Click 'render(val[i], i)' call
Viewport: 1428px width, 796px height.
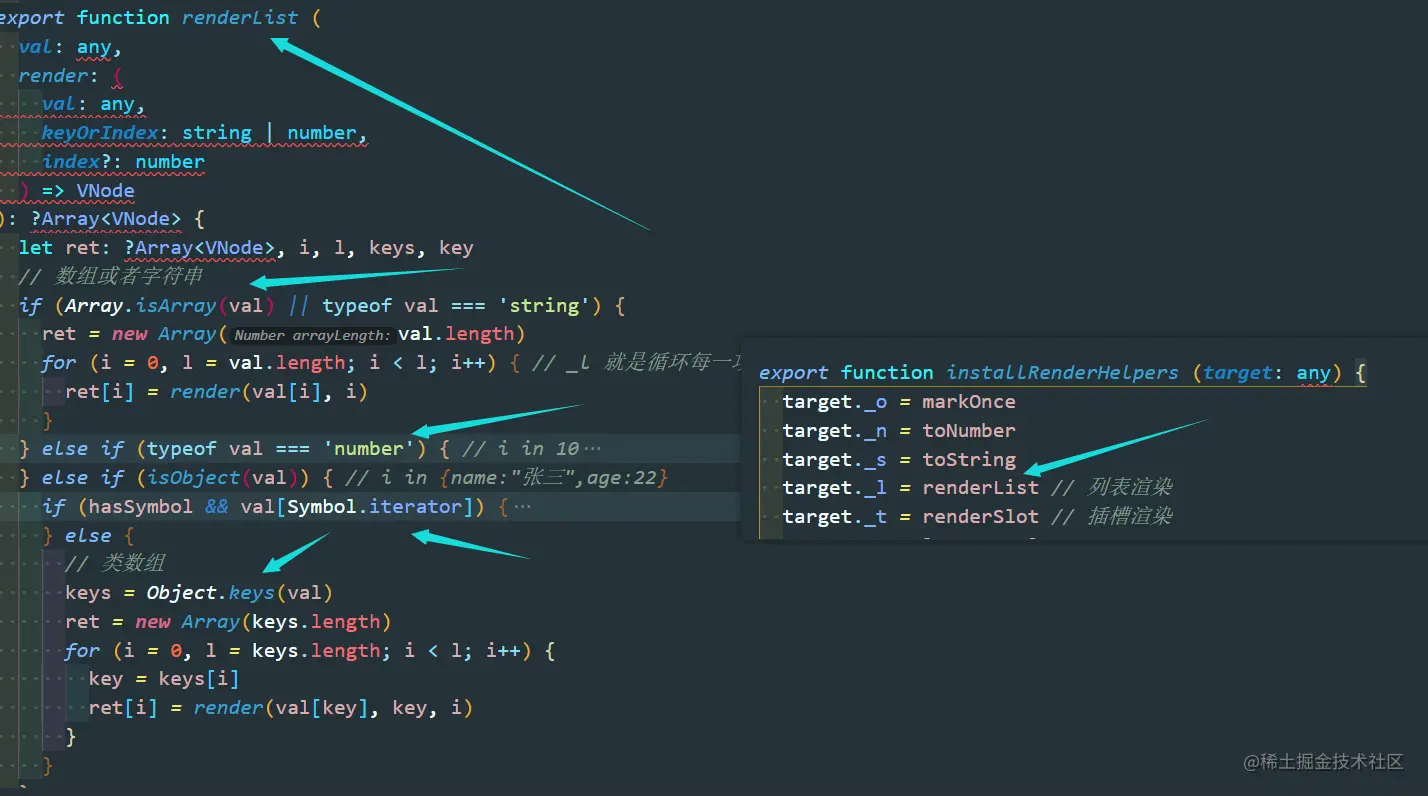(269, 392)
